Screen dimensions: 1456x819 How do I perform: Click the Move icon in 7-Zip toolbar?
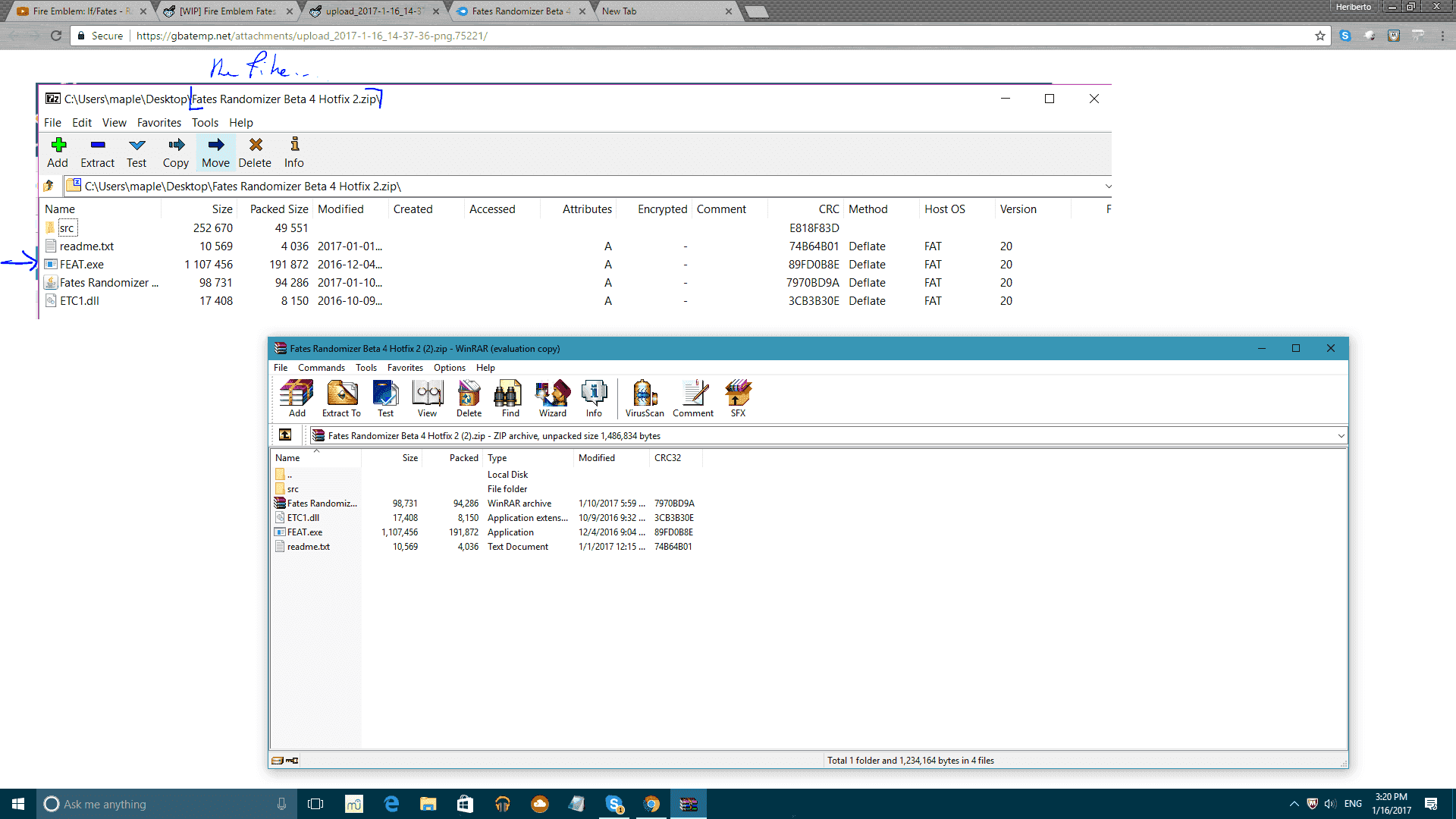coord(215,152)
